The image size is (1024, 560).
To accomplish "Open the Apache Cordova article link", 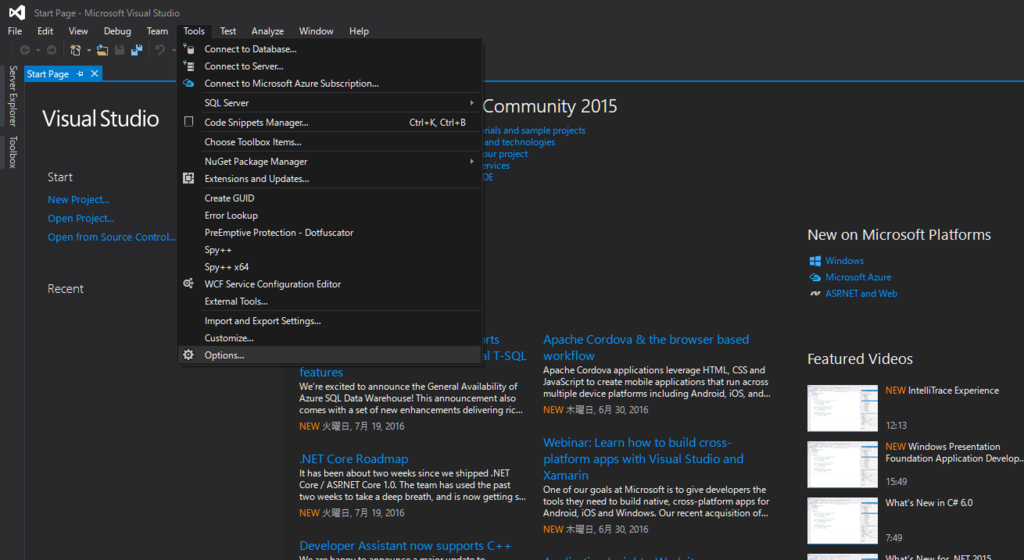I will tap(646, 348).
